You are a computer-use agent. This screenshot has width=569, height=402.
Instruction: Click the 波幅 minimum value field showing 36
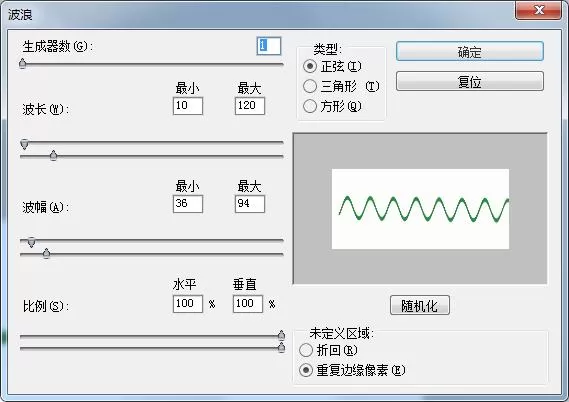pyautogui.click(x=188, y=204)
